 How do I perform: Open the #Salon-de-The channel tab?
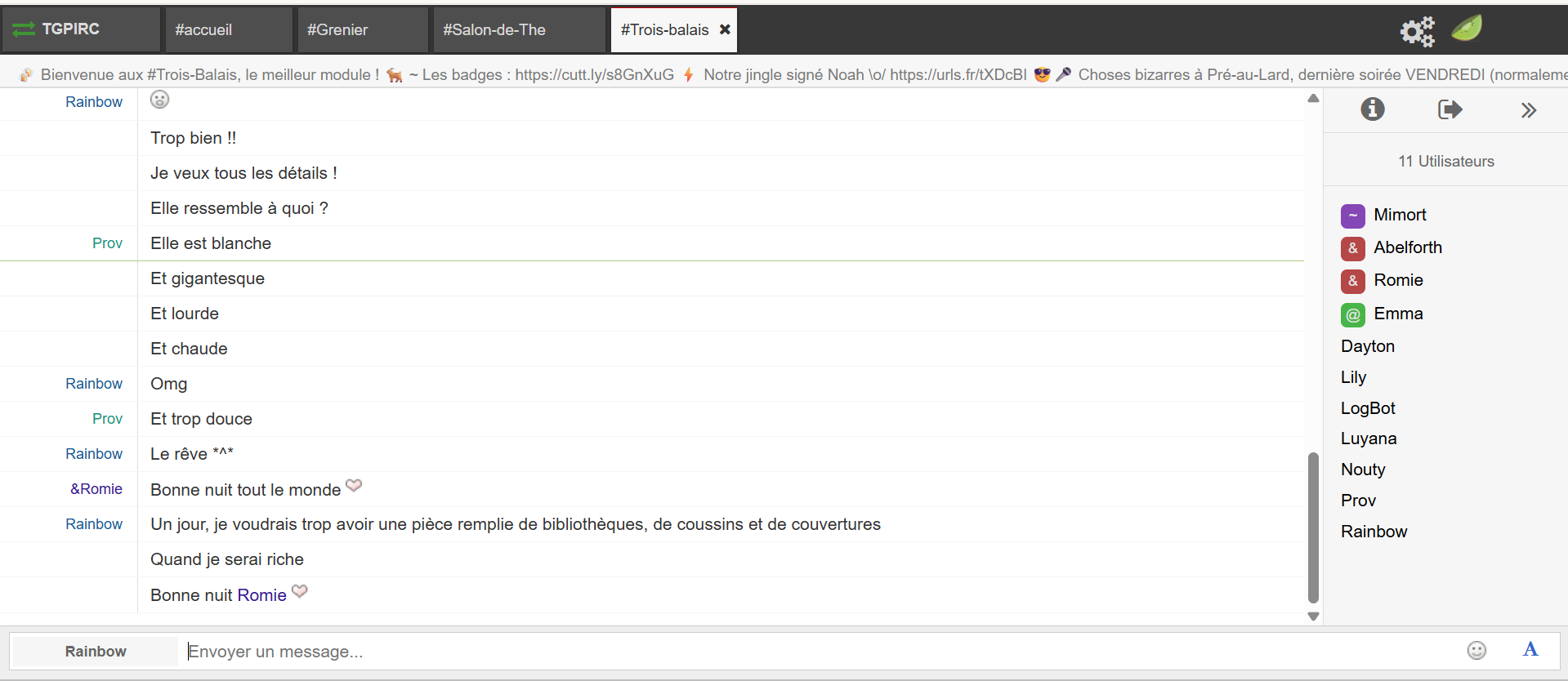(x=519, y=30)
